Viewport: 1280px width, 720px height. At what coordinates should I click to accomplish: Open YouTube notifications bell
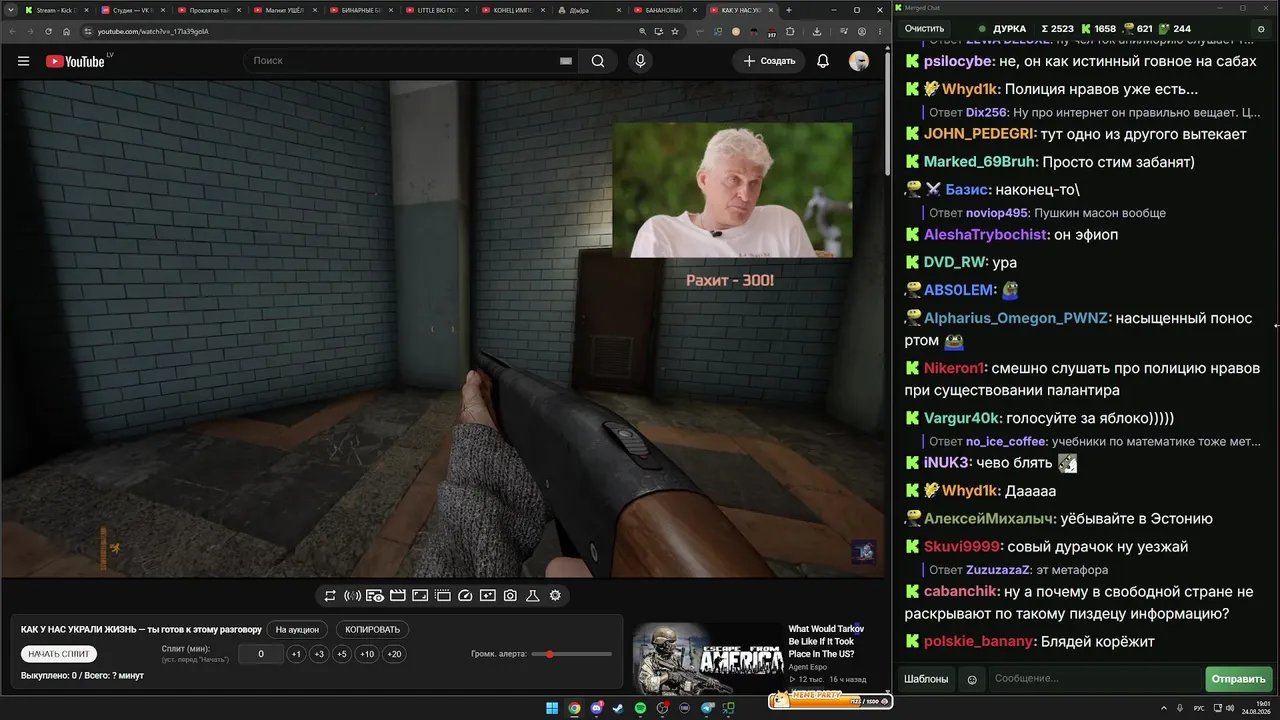[823, 61]
